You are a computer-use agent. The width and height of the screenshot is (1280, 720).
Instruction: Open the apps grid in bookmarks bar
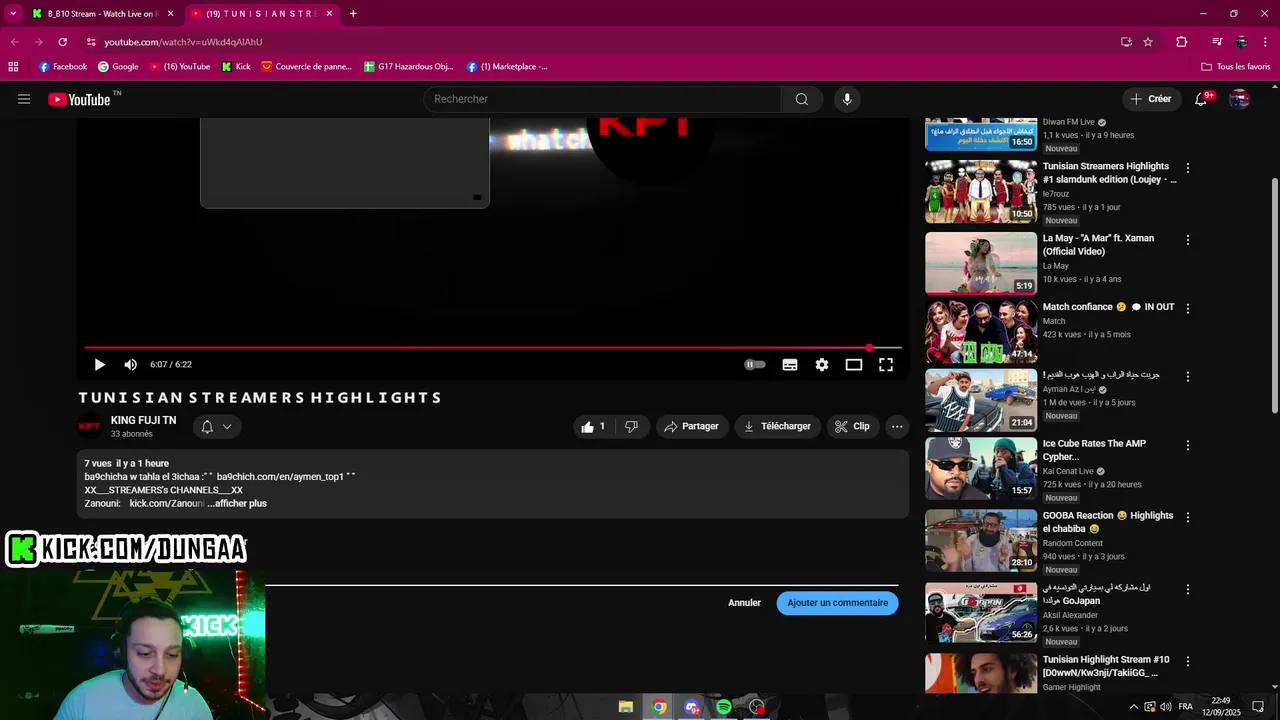point(13,67)
